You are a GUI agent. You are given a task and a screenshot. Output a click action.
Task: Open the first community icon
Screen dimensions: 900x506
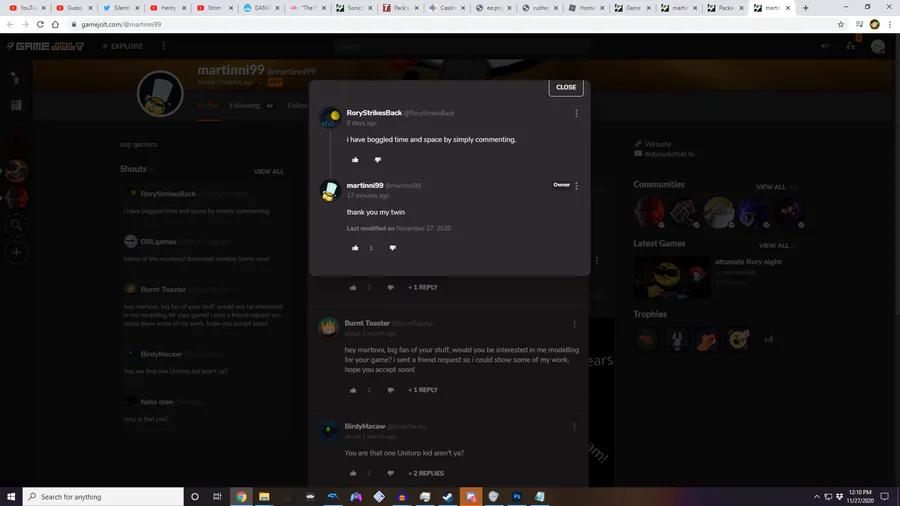[x=649, y=212]
